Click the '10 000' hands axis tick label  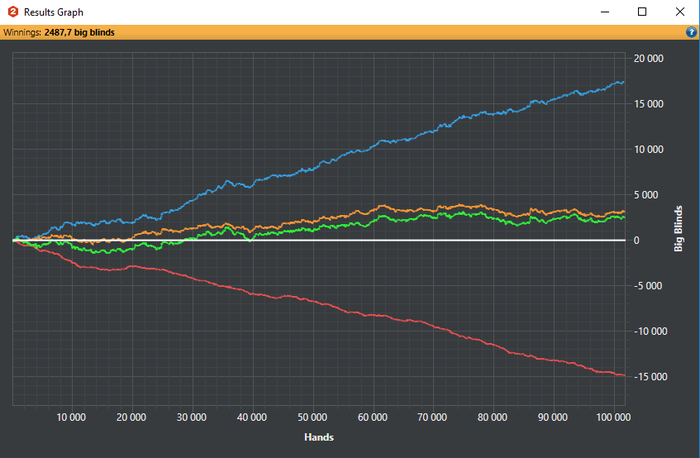pyautogui.click(x=71, y=417)
